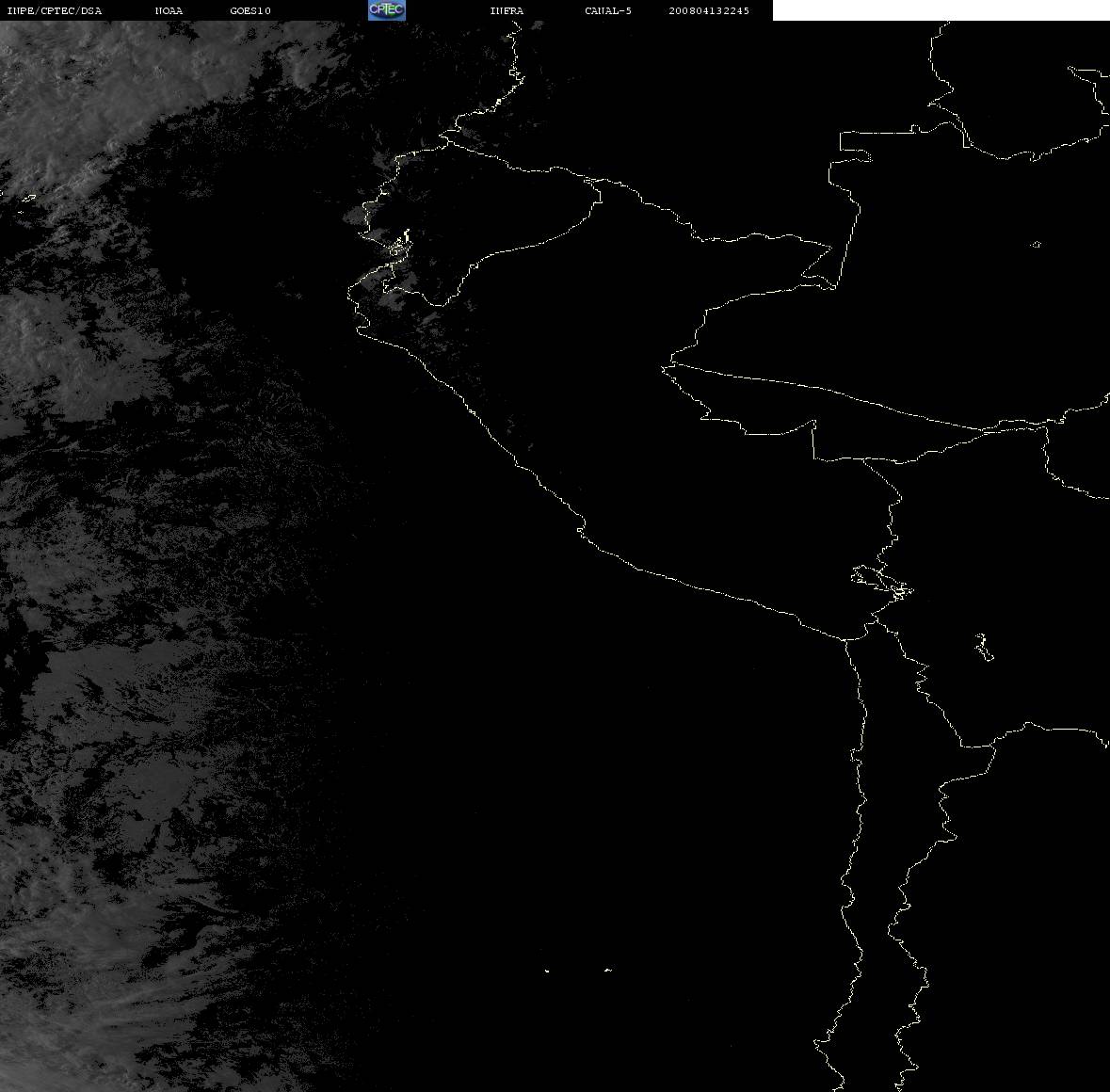Click the 200804132245 timestamp text
Screen dimensions: 1110x1092
pyautogui.click(x=709, y=10)
